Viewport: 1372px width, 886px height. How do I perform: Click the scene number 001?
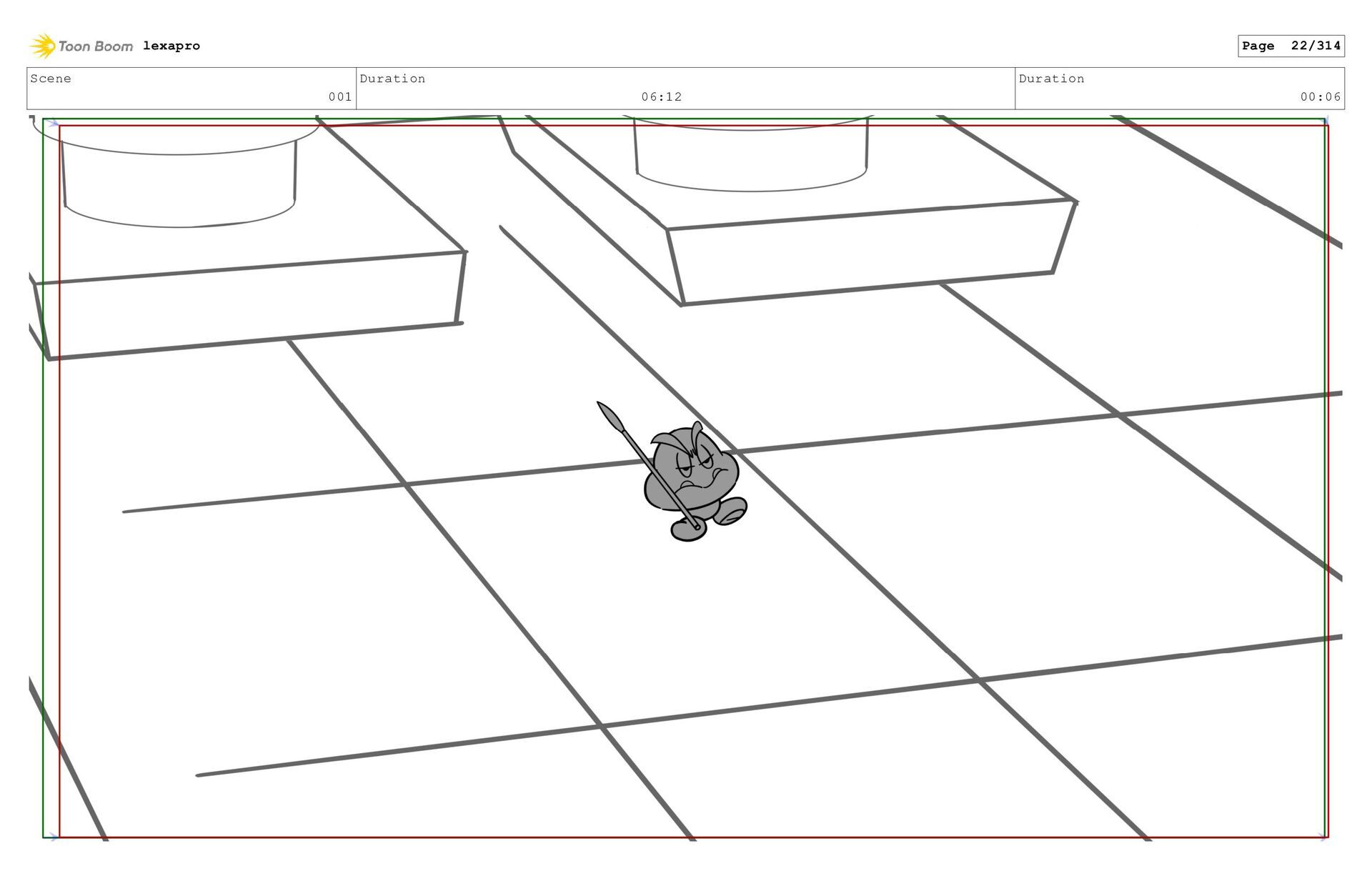pos(340,96)
